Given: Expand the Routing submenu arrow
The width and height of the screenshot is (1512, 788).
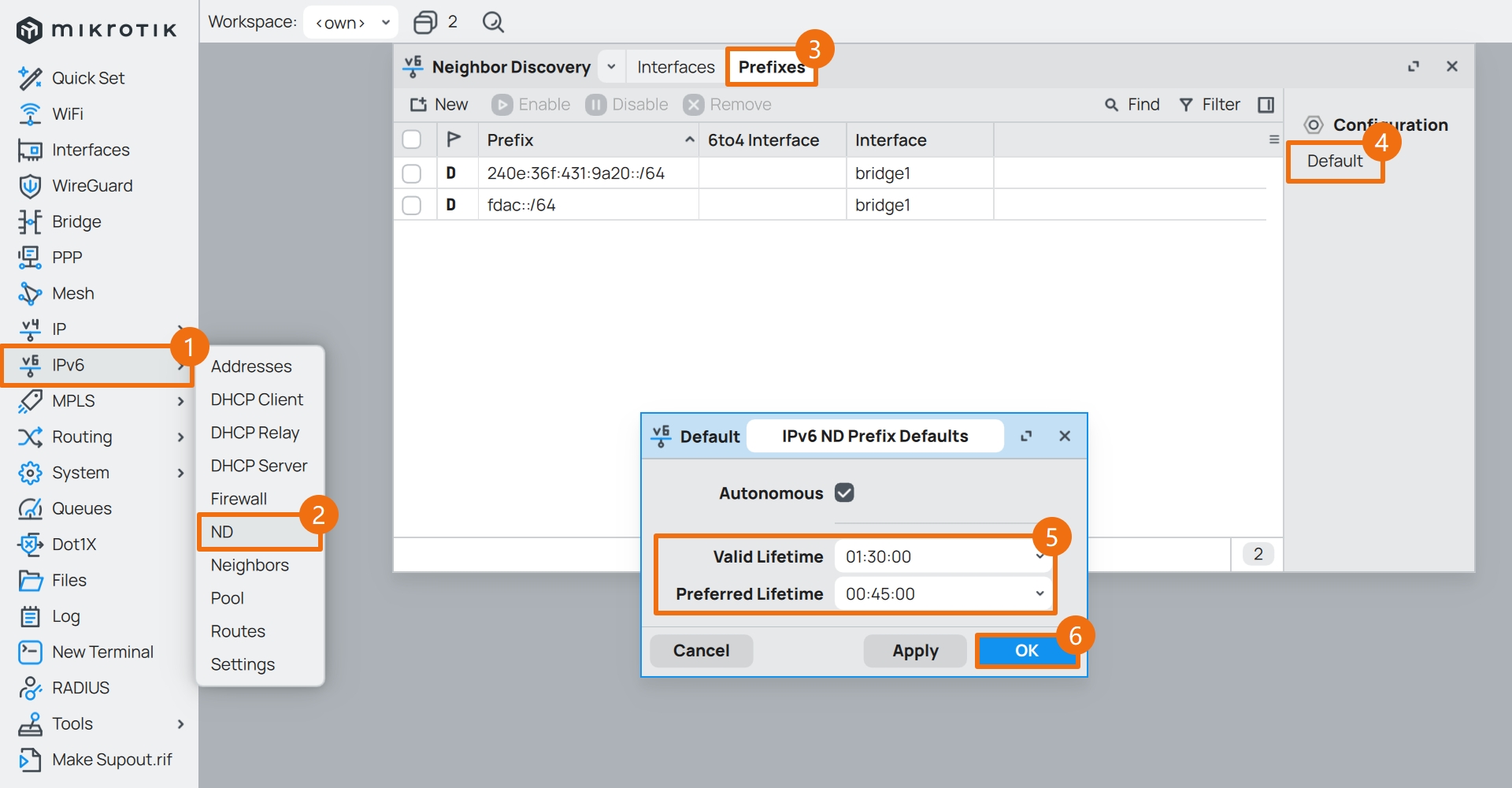Looking at the screenshot, I should click(x=181, y=437).
